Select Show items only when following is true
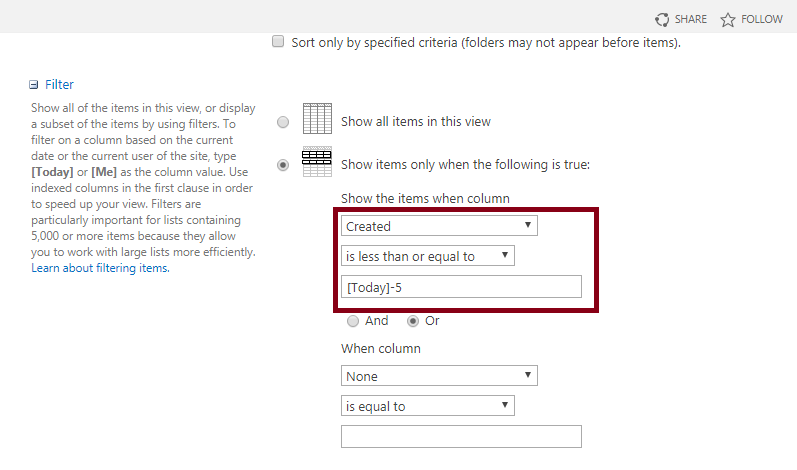Screen dimensions: 797x470 [283, 165]
